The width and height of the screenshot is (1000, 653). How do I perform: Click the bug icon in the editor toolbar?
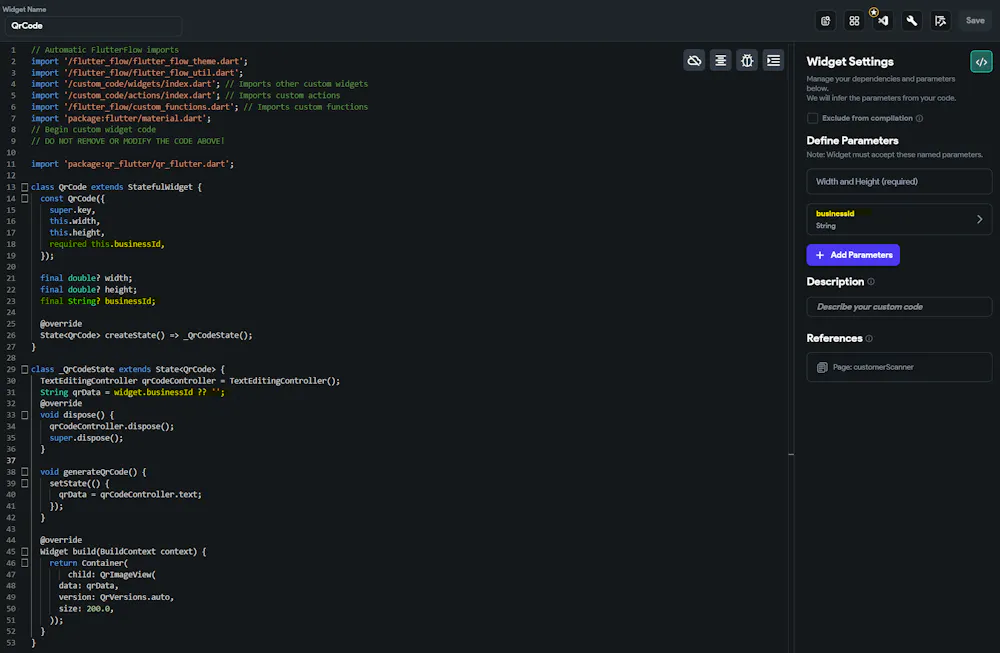coord(747,61)
